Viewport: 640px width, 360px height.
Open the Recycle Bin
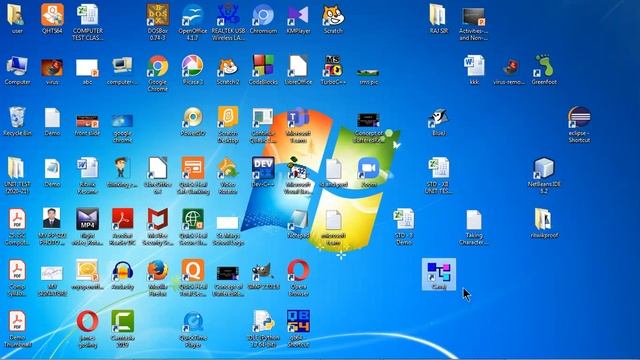(17, 118)
